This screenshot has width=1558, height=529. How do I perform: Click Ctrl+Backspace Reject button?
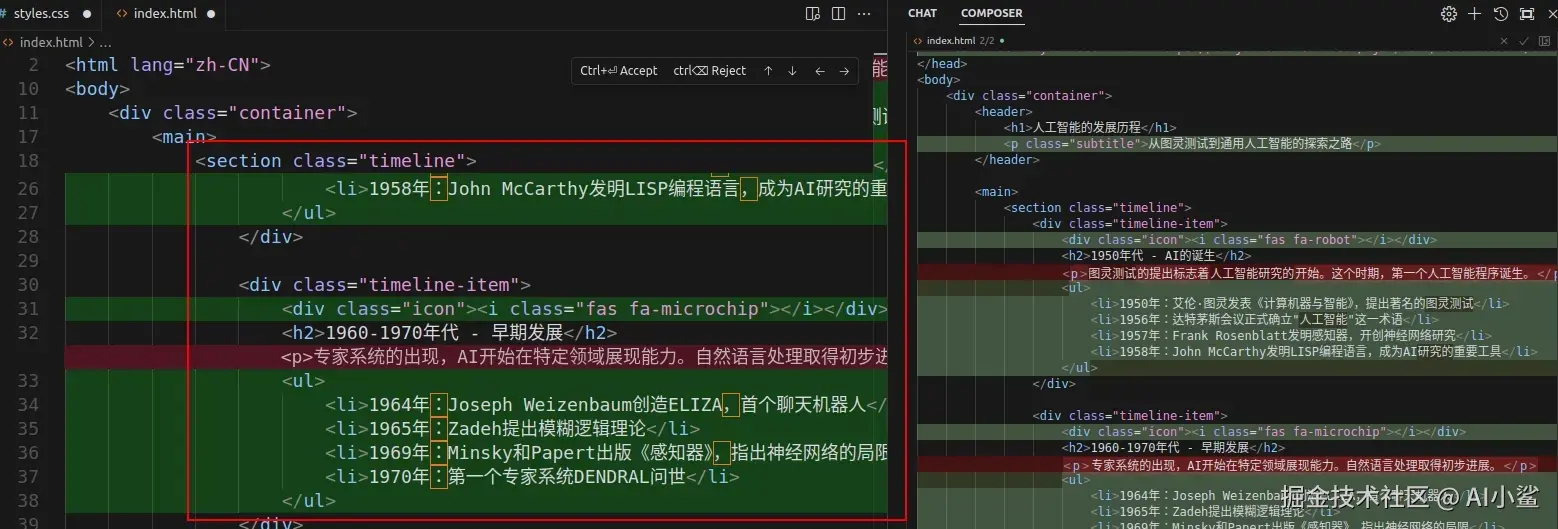pyautogui.click(x=710, y=71)
